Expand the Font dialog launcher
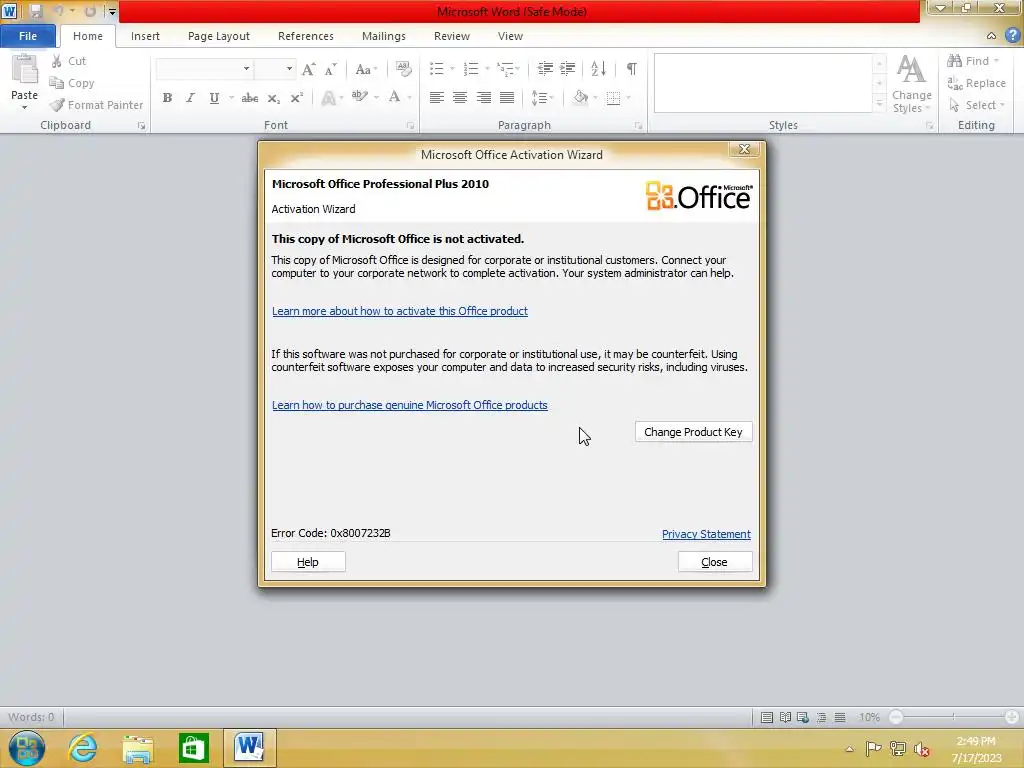The height and width of the screenshot is (768, 1024). point(410,125)
